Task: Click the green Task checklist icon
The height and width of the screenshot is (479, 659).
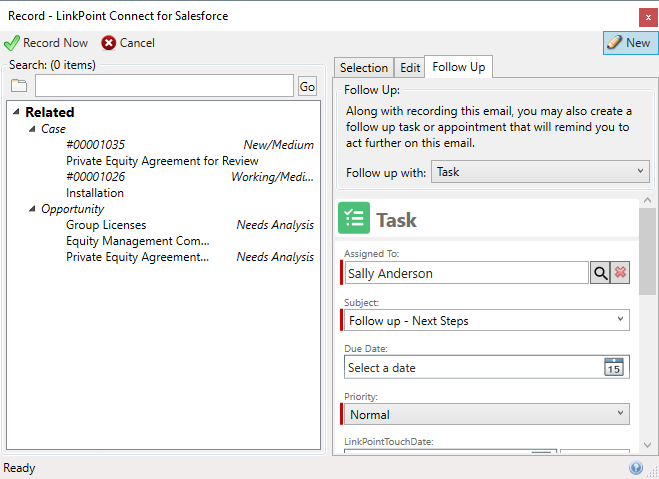Action: [354, 218]
